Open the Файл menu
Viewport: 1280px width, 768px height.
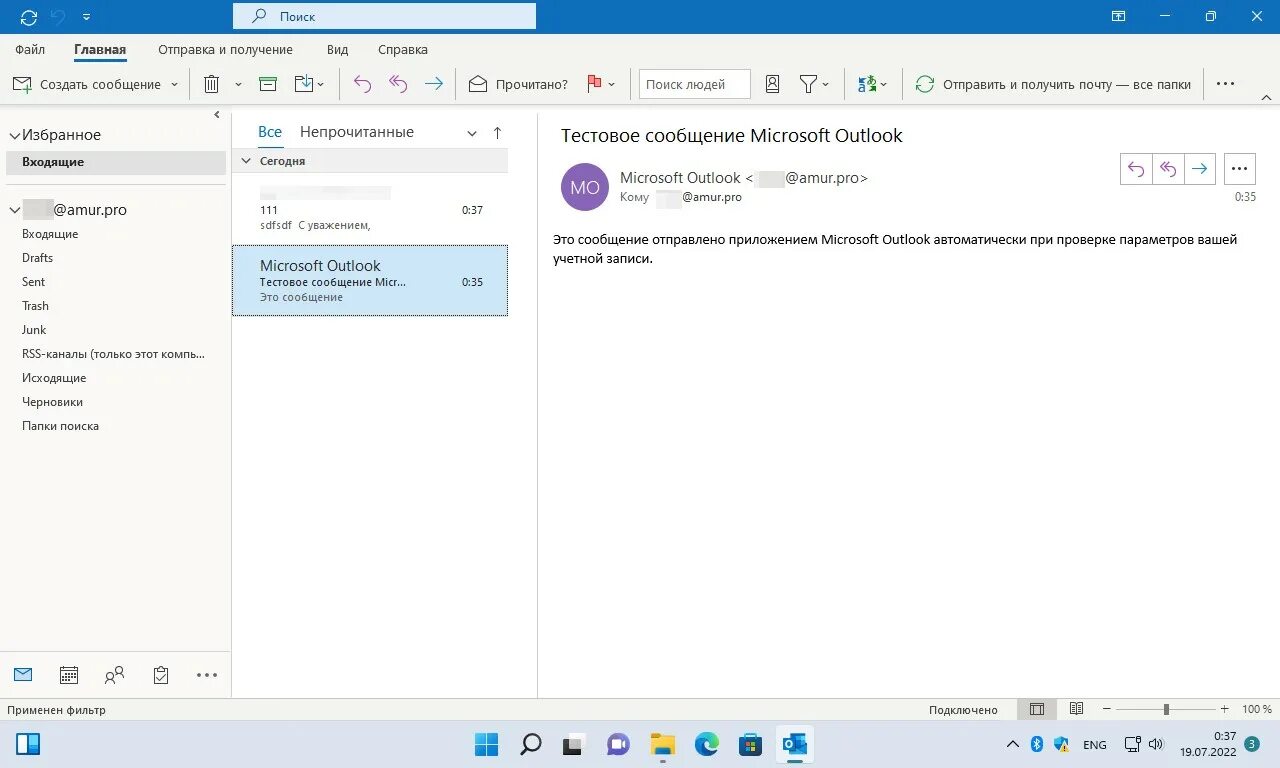(29, 49)
